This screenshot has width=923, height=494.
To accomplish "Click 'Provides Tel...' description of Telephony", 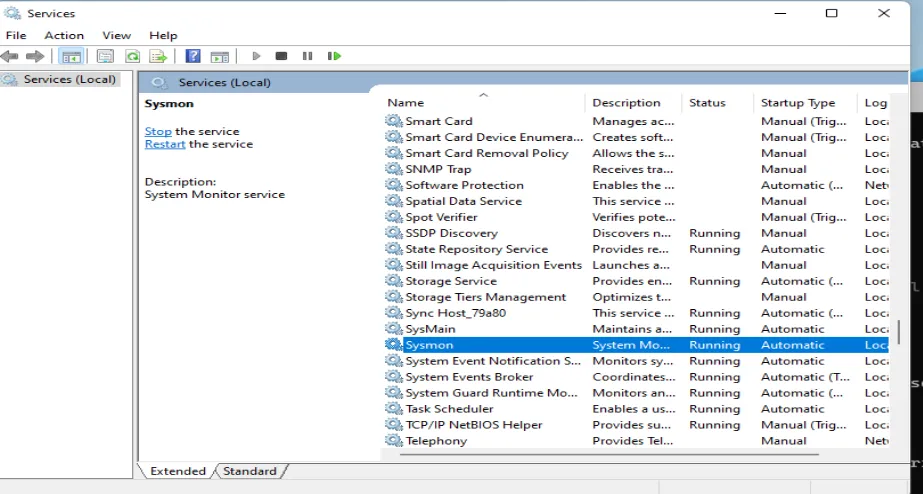I will point(633,440).
